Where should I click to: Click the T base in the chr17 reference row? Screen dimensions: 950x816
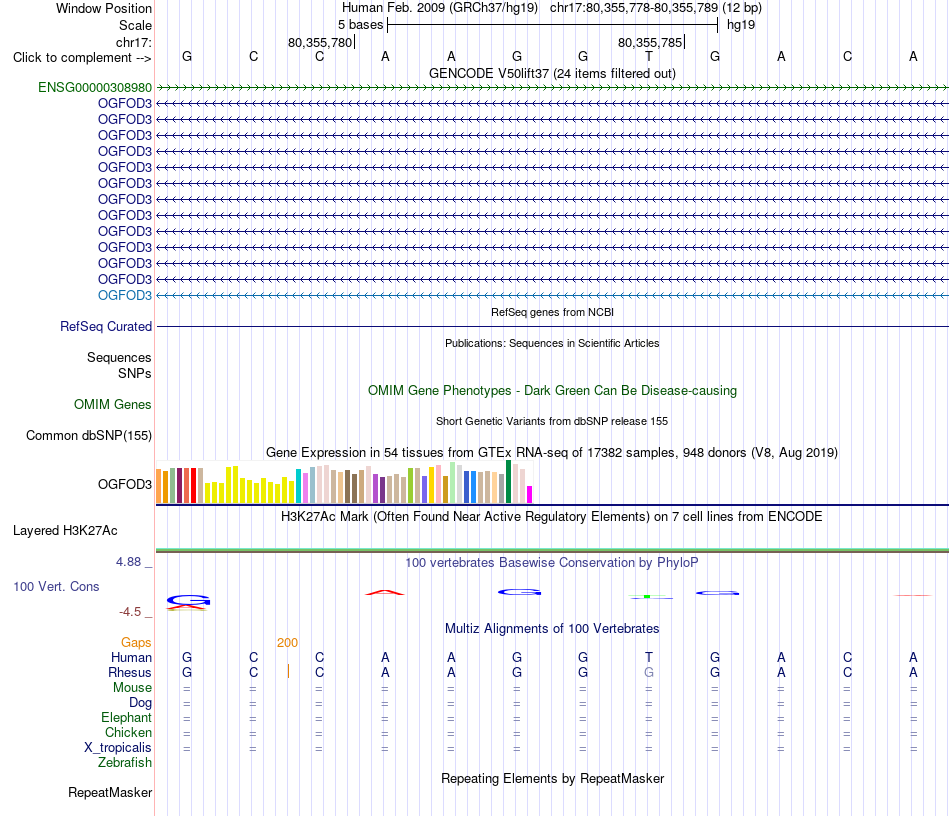click(649, 57)
